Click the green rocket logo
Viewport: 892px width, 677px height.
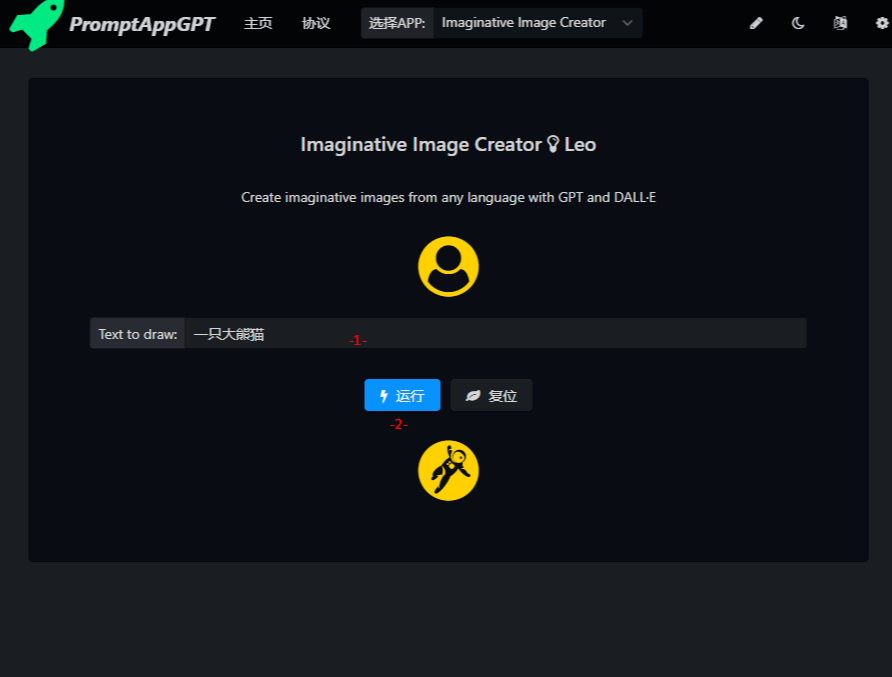click(36, 24)
